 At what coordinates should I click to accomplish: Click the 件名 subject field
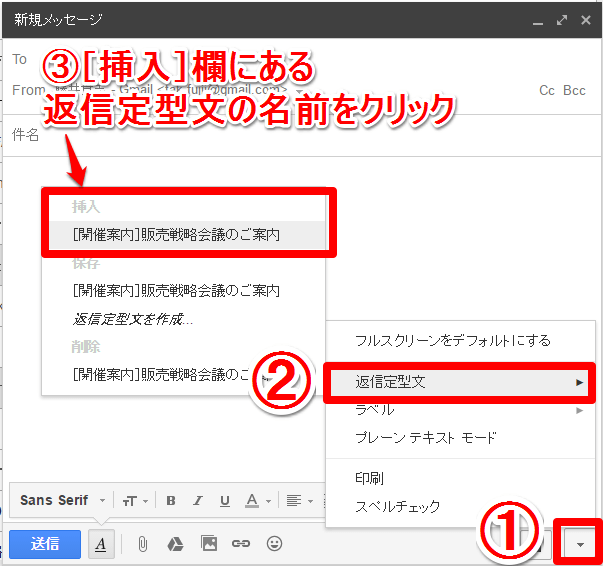pyautogui.click(x=300, y=135)
